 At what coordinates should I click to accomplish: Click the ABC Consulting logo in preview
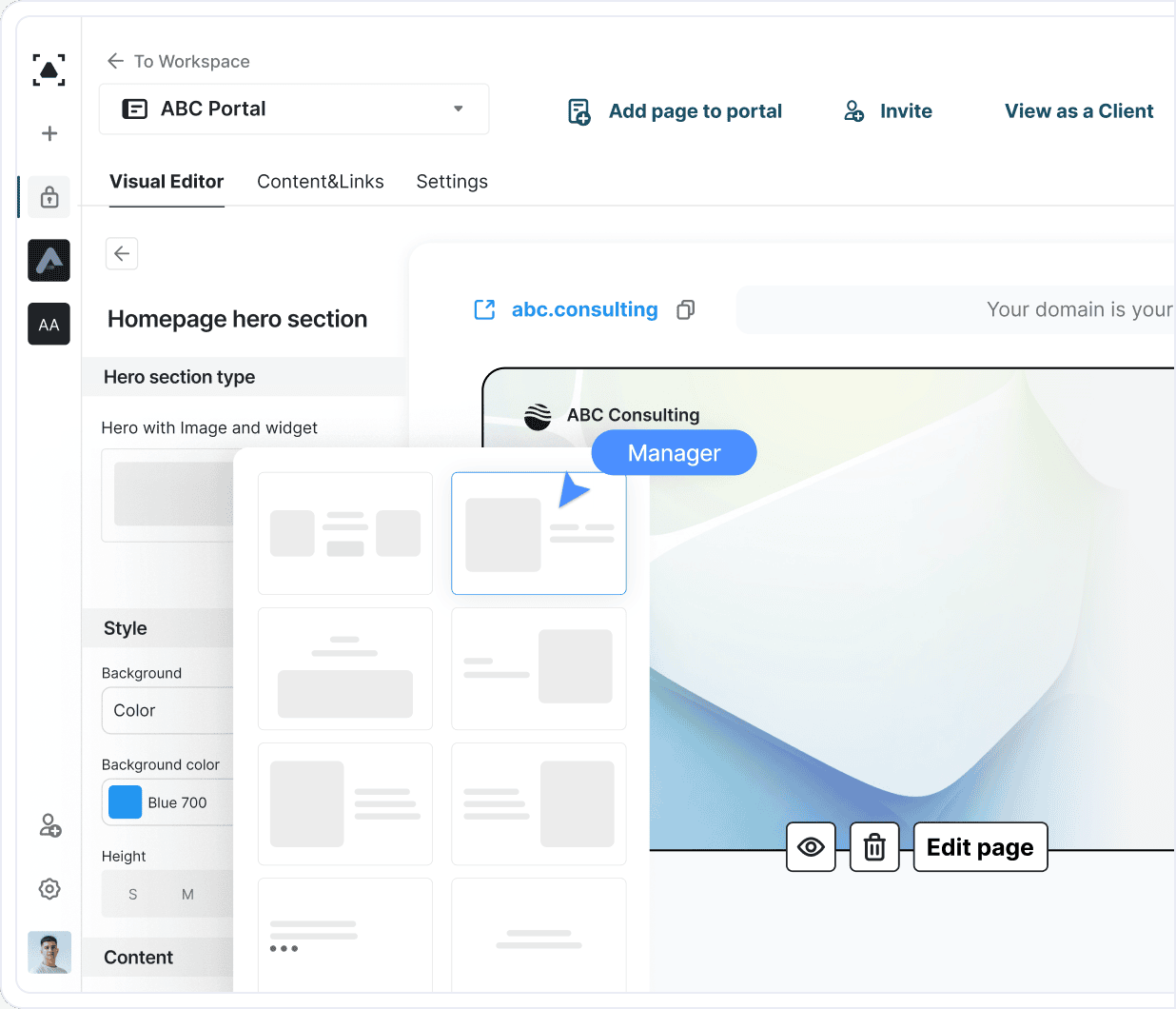click(x=538, y=416)
